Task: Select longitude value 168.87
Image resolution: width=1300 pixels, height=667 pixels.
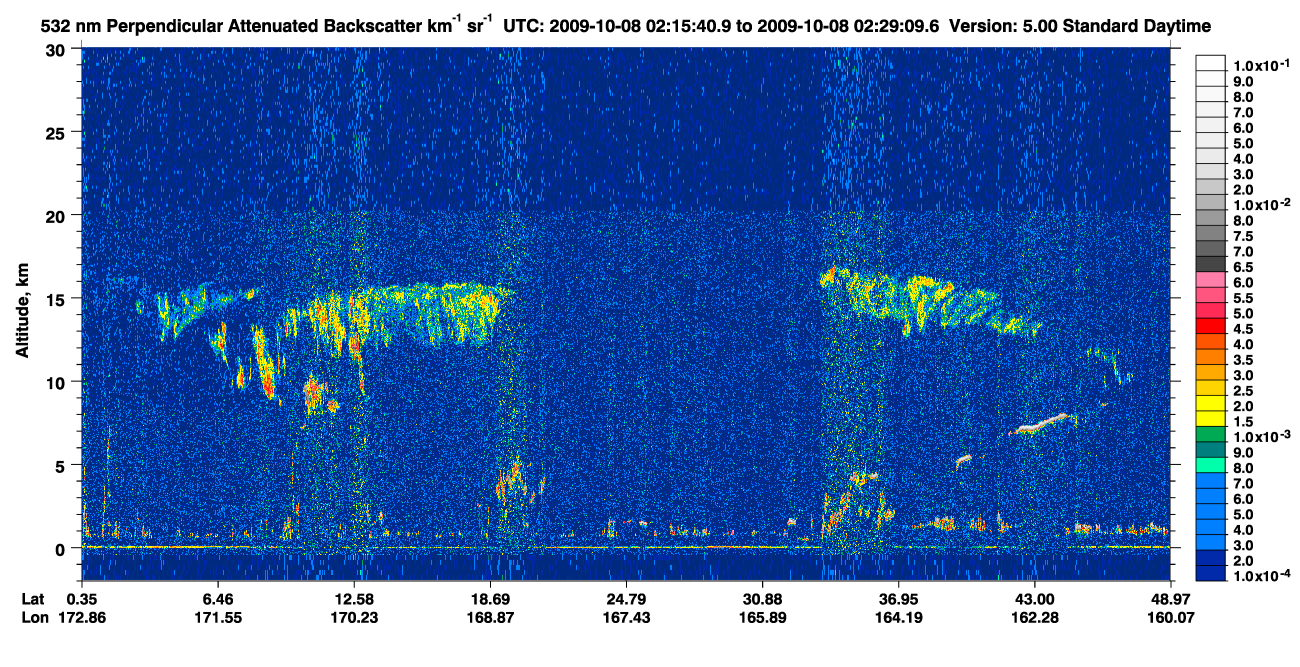Action: [490, 617]
